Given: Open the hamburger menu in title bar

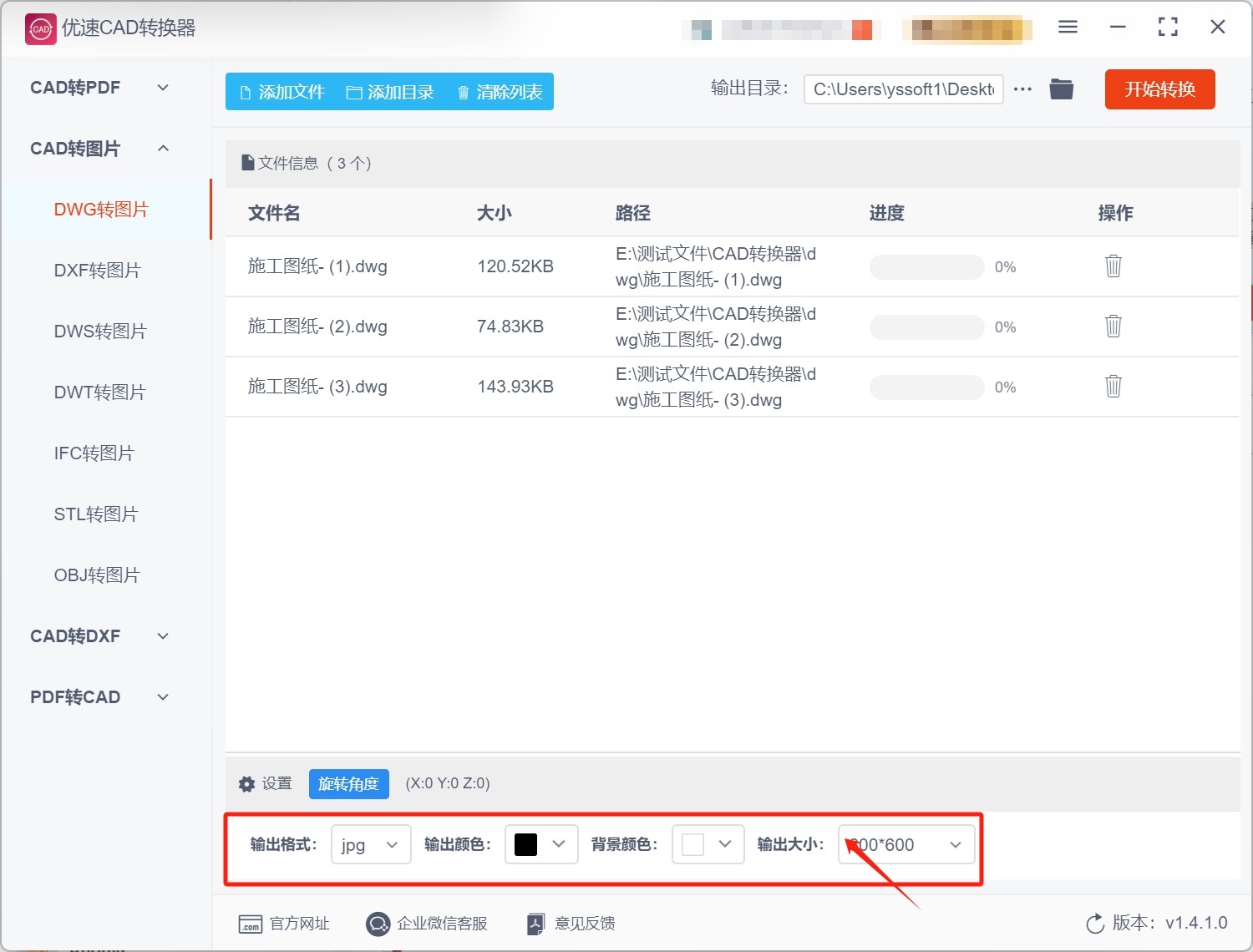Looking at the screenshot, I should (x=1068, y=28).
